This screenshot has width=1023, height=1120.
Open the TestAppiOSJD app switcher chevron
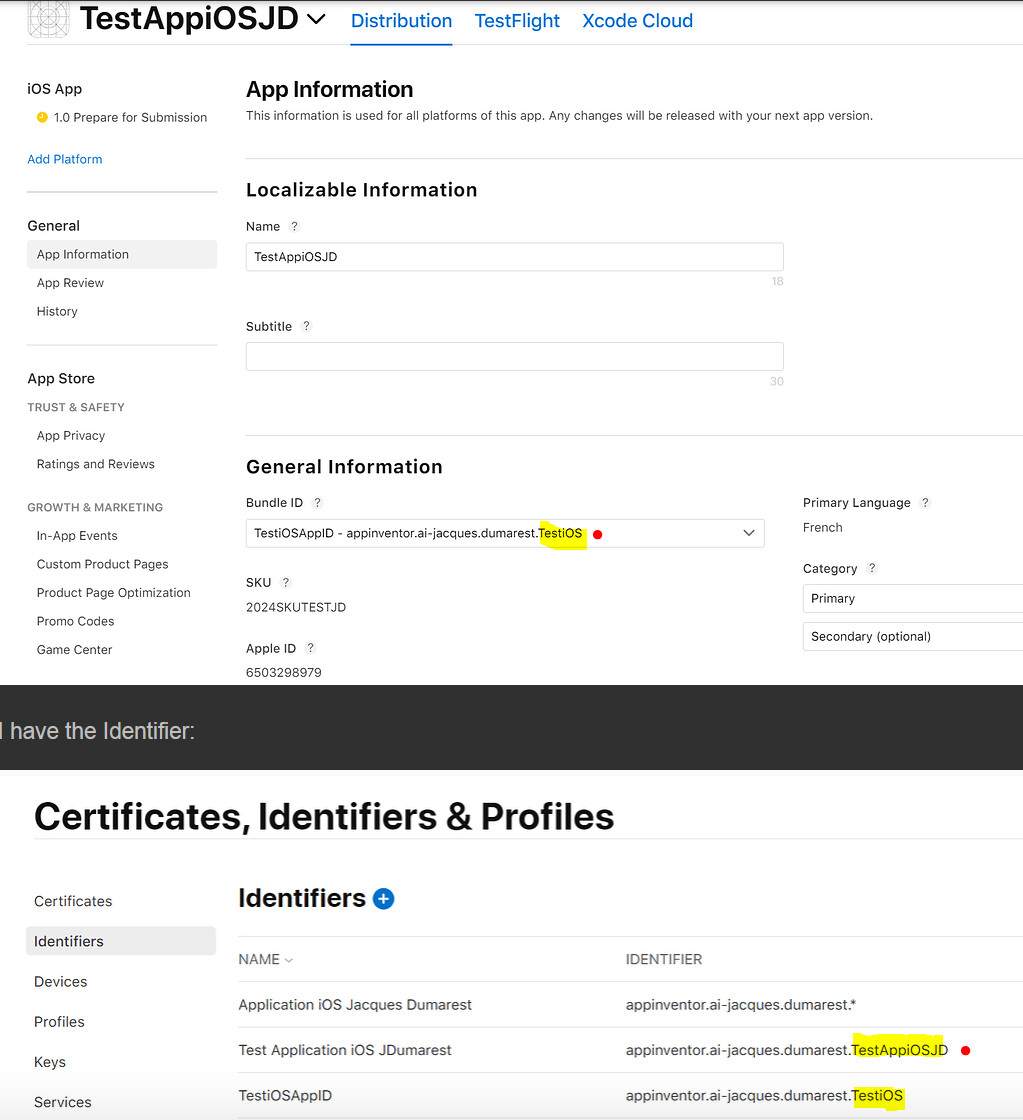[316, 19]
